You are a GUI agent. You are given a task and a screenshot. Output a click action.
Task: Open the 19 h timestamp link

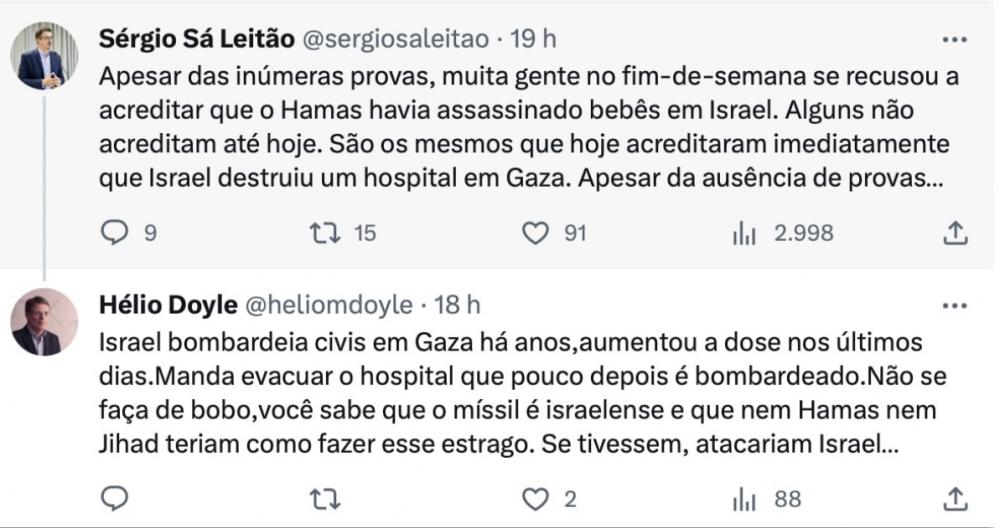[533, 39]
